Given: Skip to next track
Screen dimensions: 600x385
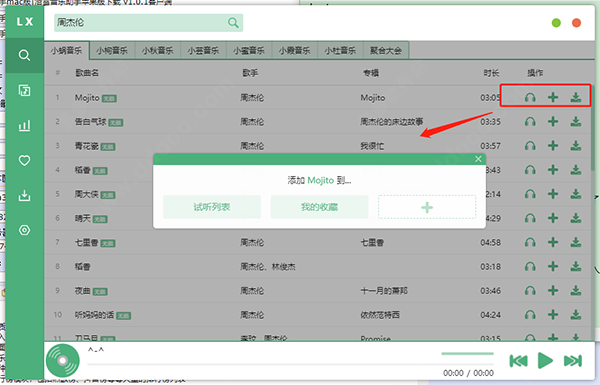Looking at the screenshot, I should tap(573, 361).
